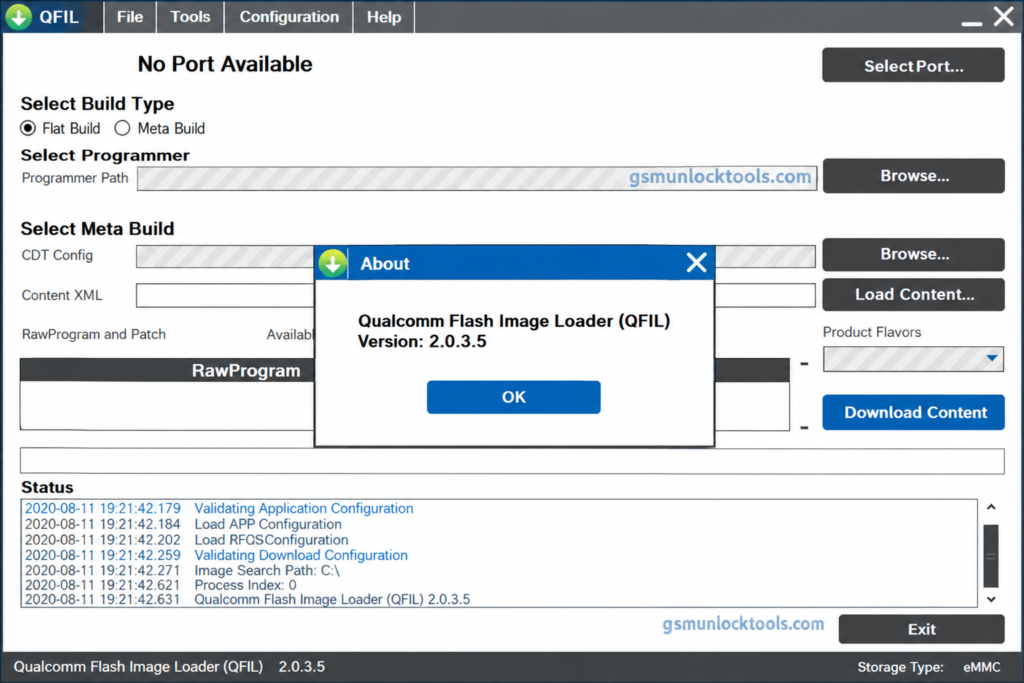
Task: Click the lower minus button beside RawProgram table
Action: coord(804,428)
